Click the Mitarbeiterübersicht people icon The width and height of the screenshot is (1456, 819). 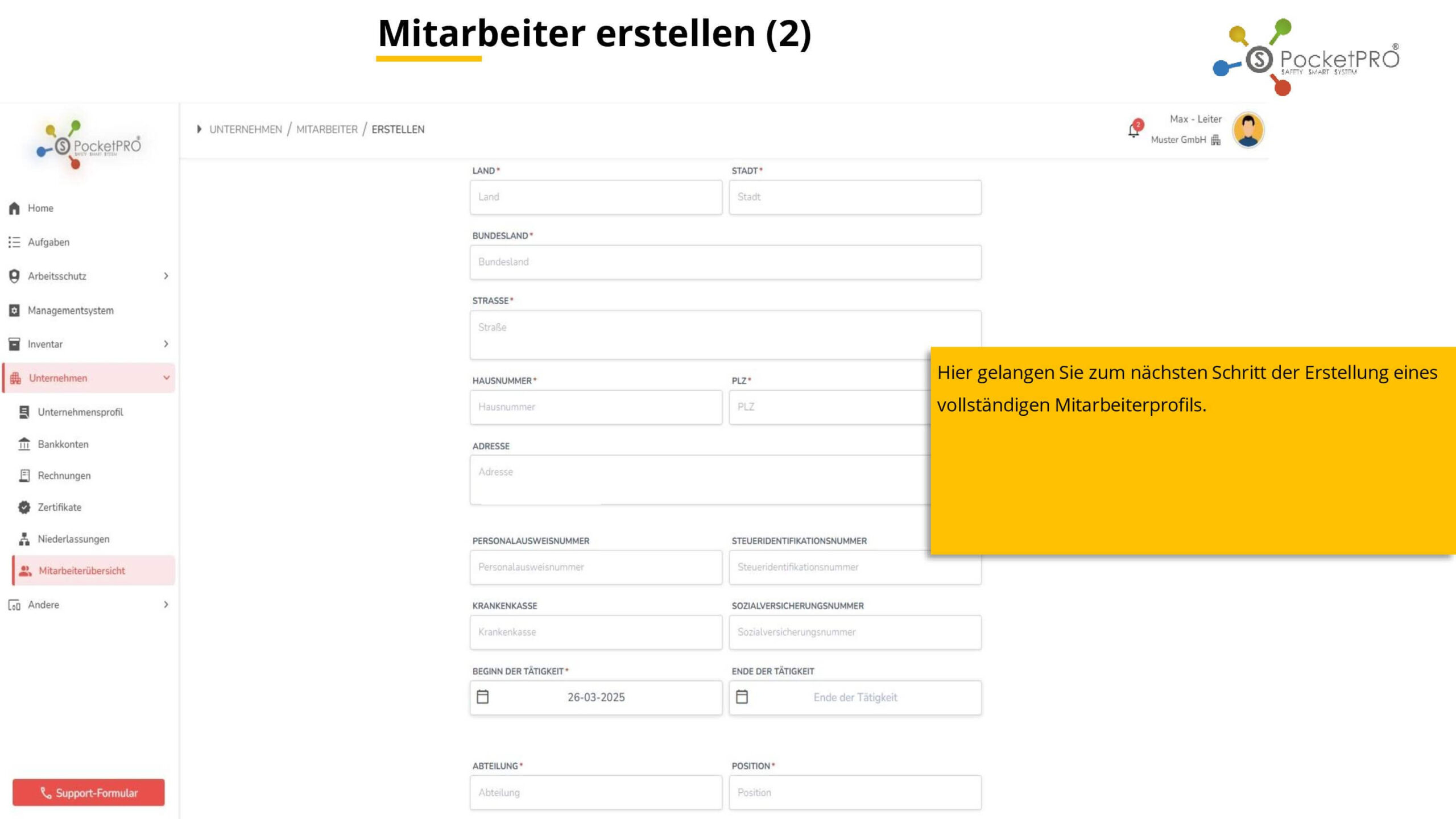pyautogui.click(x=25, y=571)
